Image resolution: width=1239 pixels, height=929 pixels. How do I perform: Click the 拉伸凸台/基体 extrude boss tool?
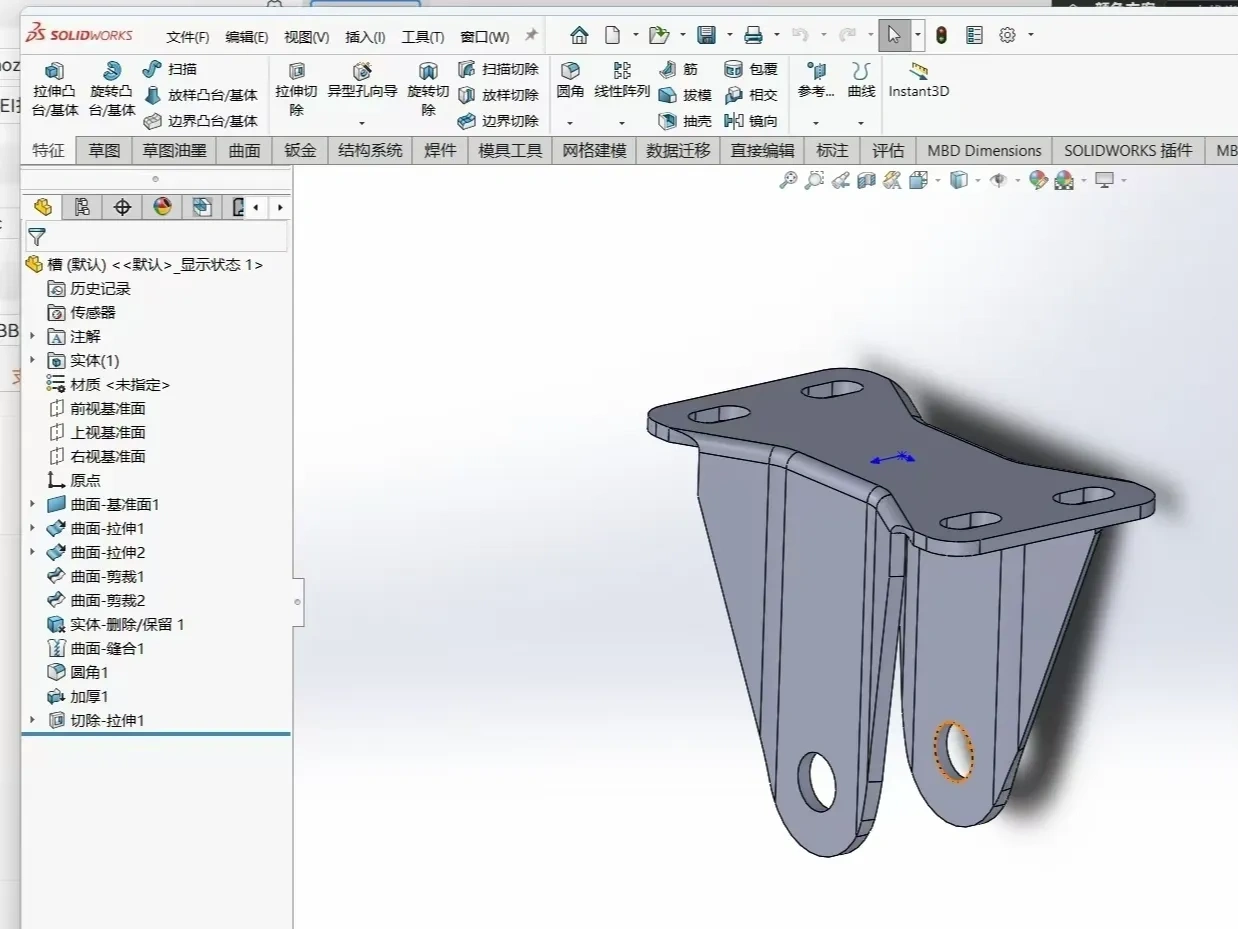point(55,88)
